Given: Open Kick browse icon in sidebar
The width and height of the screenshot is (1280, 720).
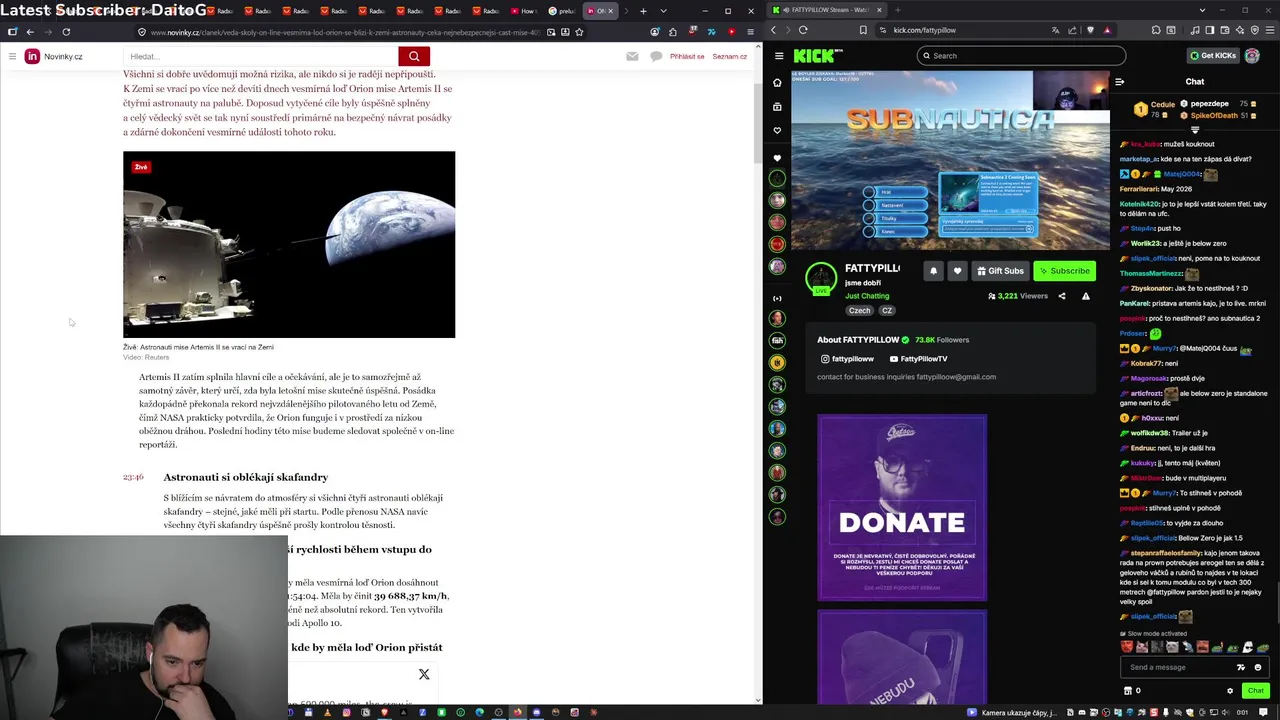Looking at the screenshot, I should (x=777, y=107).
